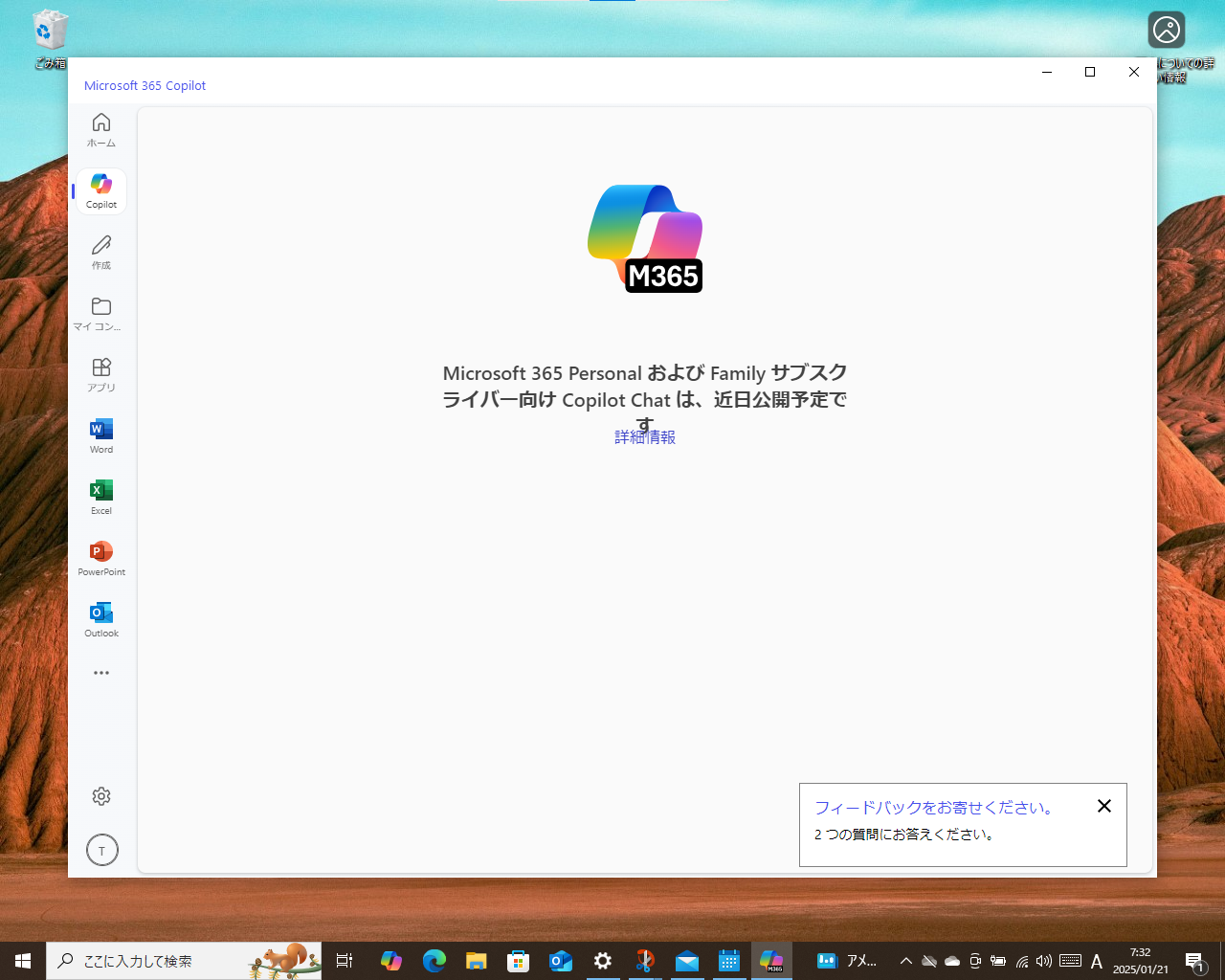Open マイ コンテンツ folder in sidebar
Screen dimensions: 1225x980
point(101,313)
